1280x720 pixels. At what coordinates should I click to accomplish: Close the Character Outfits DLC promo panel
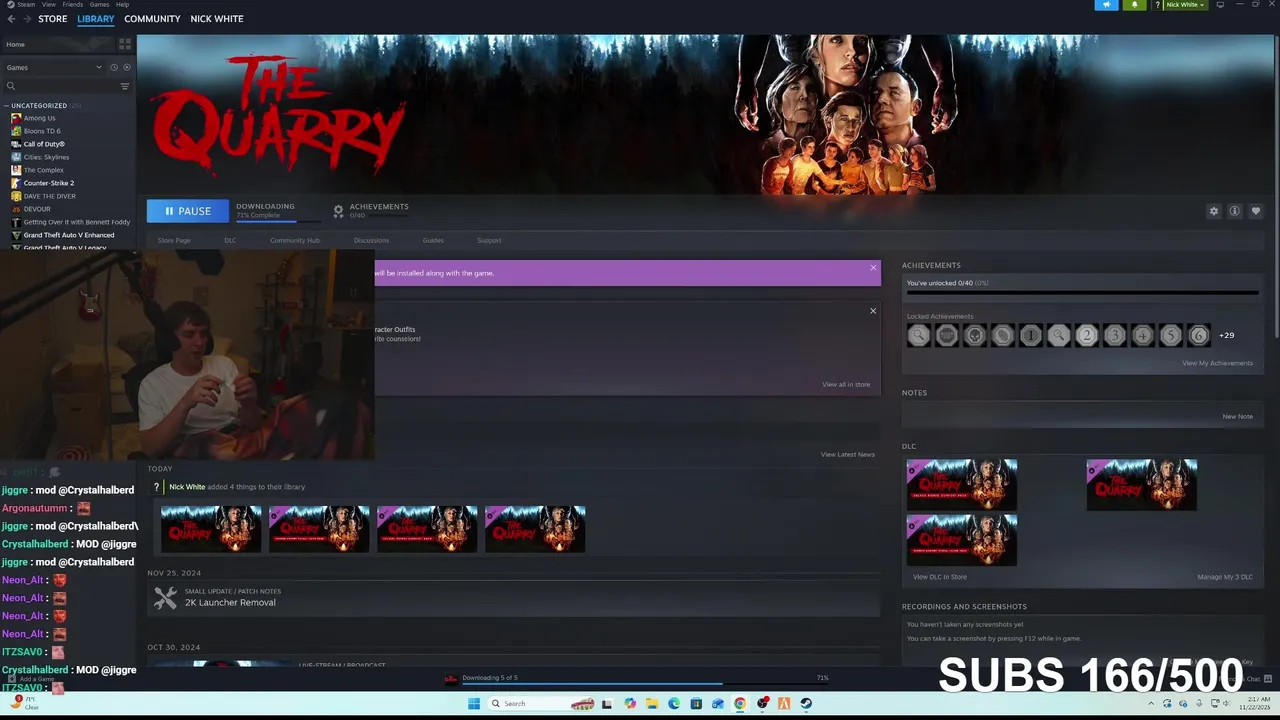[x=873, y=311]
